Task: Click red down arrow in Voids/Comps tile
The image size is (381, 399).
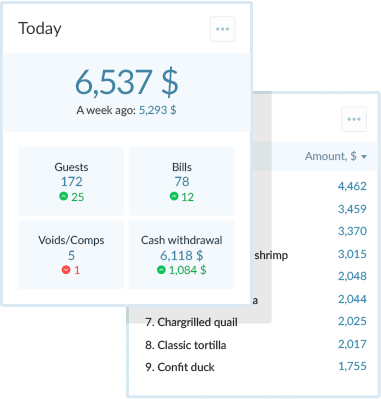Action: click(66, 270)
